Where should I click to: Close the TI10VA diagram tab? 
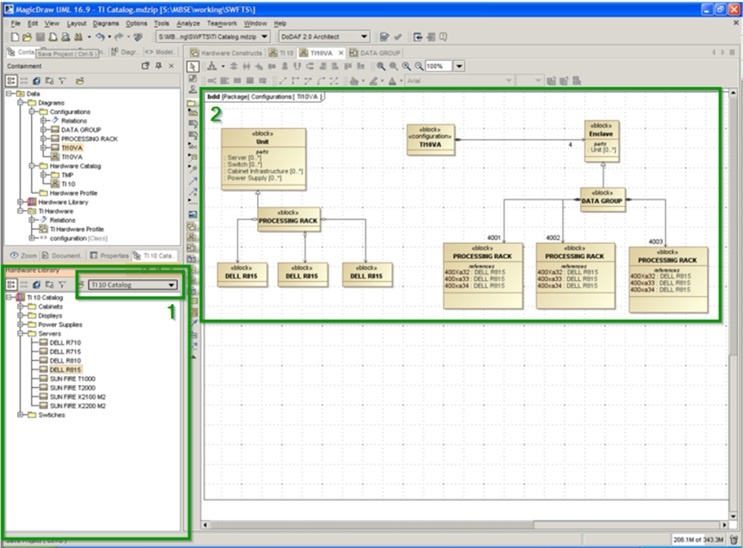[341, 53]
